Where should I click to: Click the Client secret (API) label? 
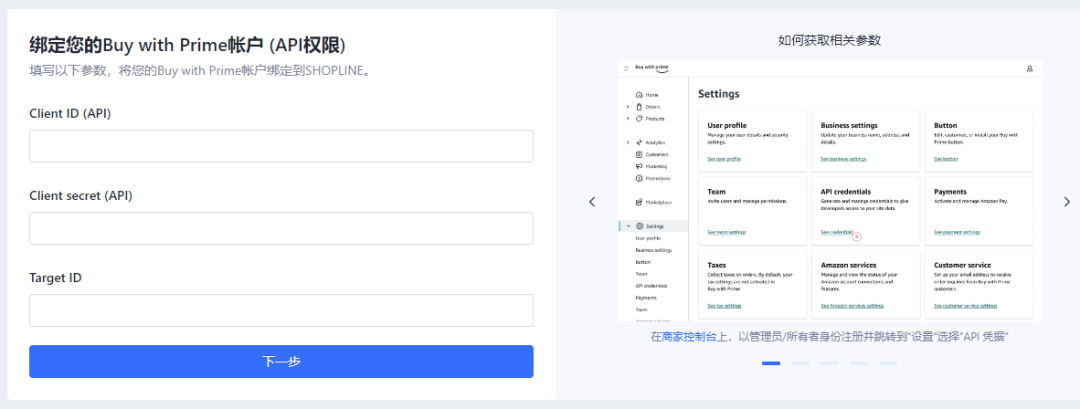(x=81, y=196)
